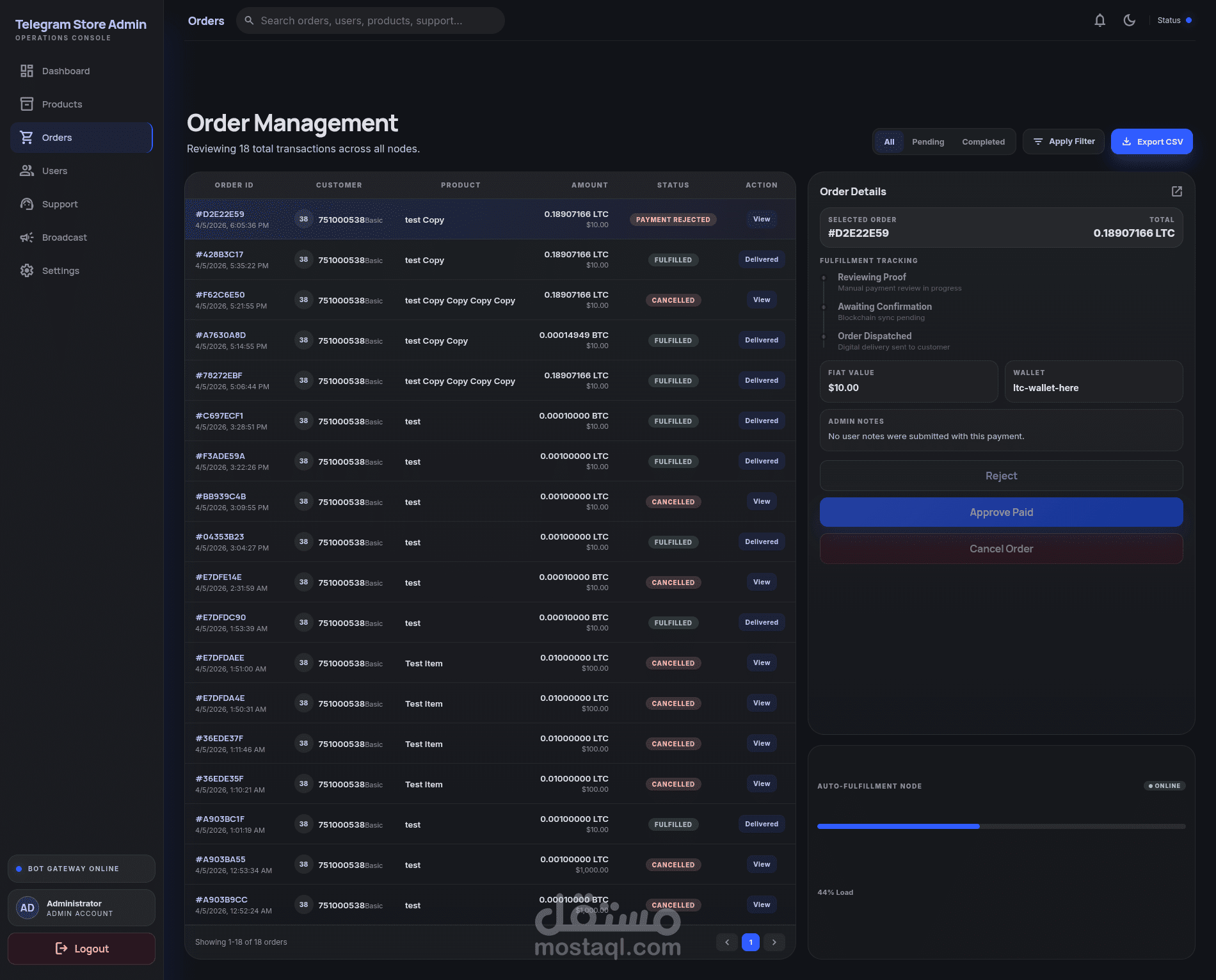Click Delivered on order #428B3C17
1216x980 pixels.
[x=762, y=259]
